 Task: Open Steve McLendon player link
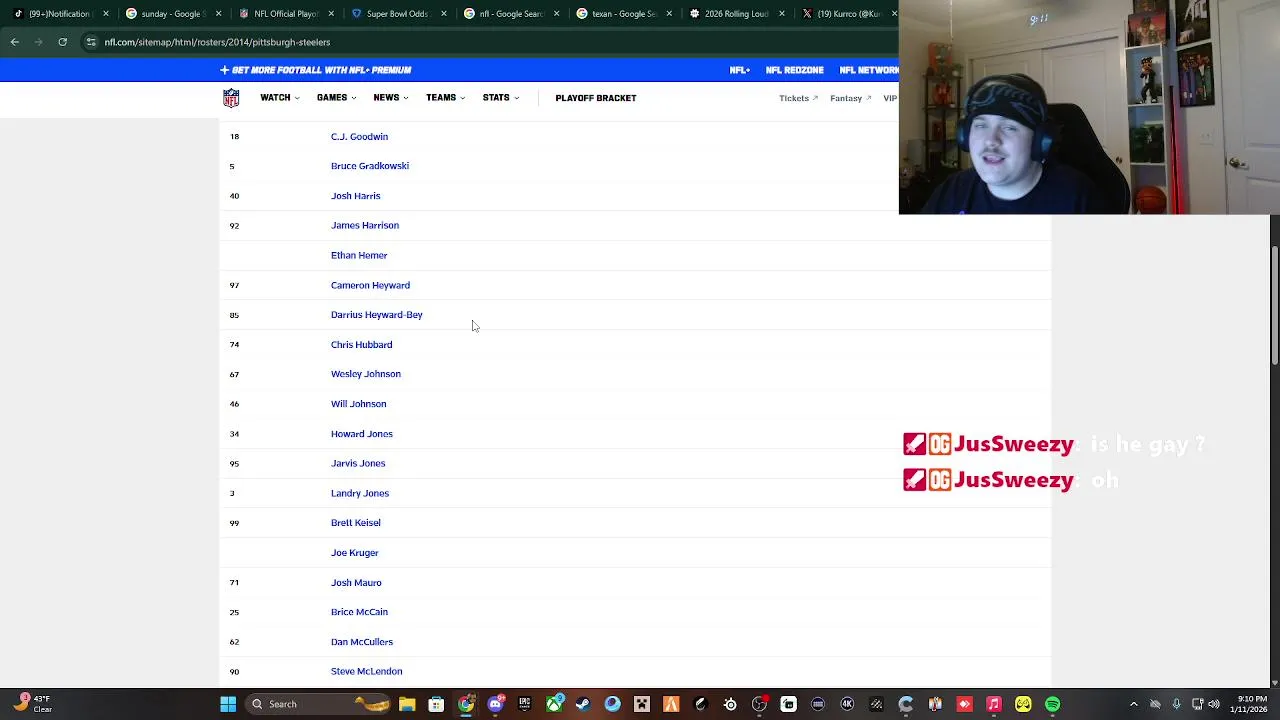tap(366, 671)
